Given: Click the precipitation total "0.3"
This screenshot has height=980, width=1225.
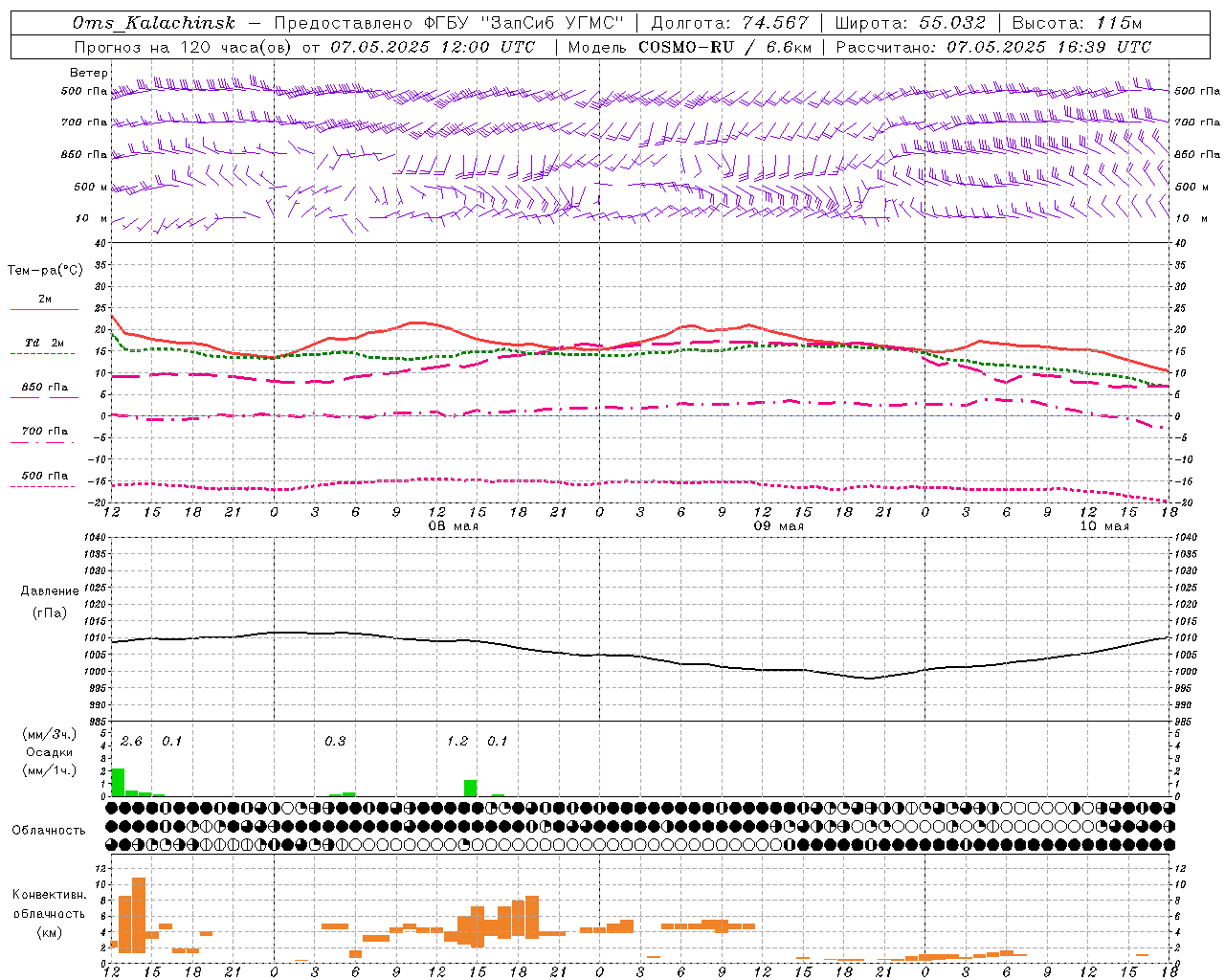Looking at the screenshot, I should tap(335, 741).
